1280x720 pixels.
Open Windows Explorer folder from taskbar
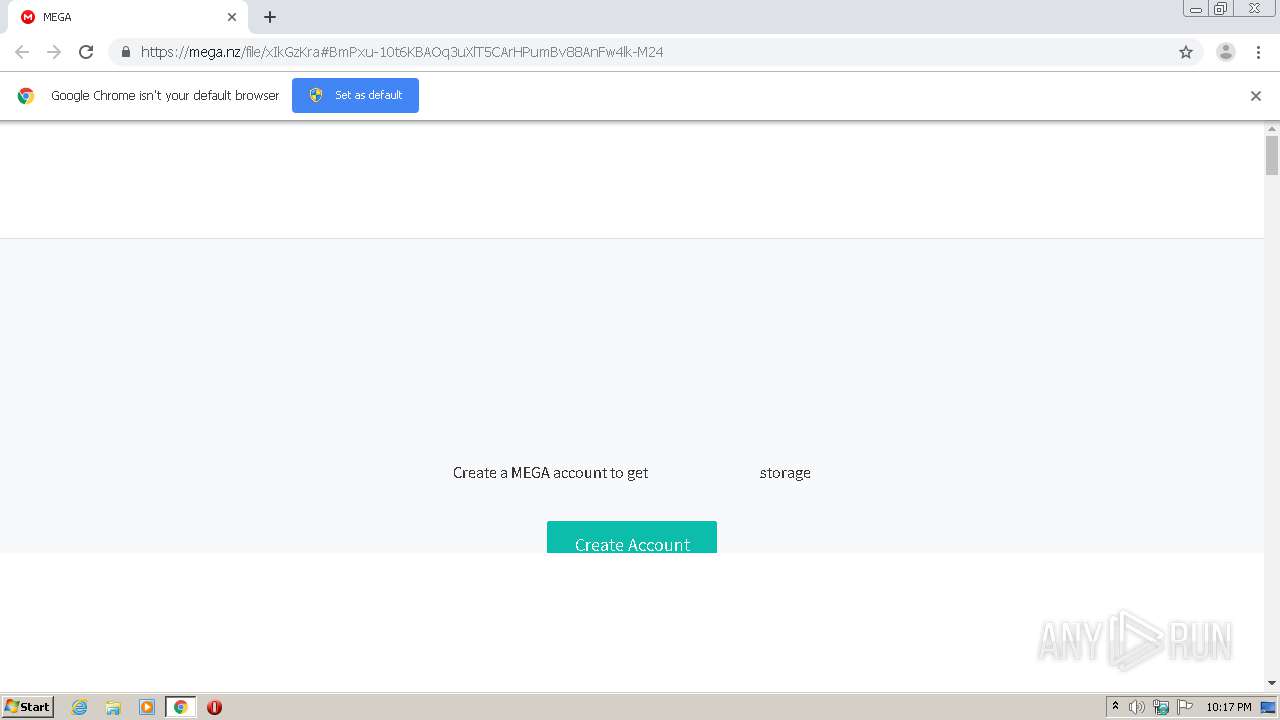coord(113,707)
